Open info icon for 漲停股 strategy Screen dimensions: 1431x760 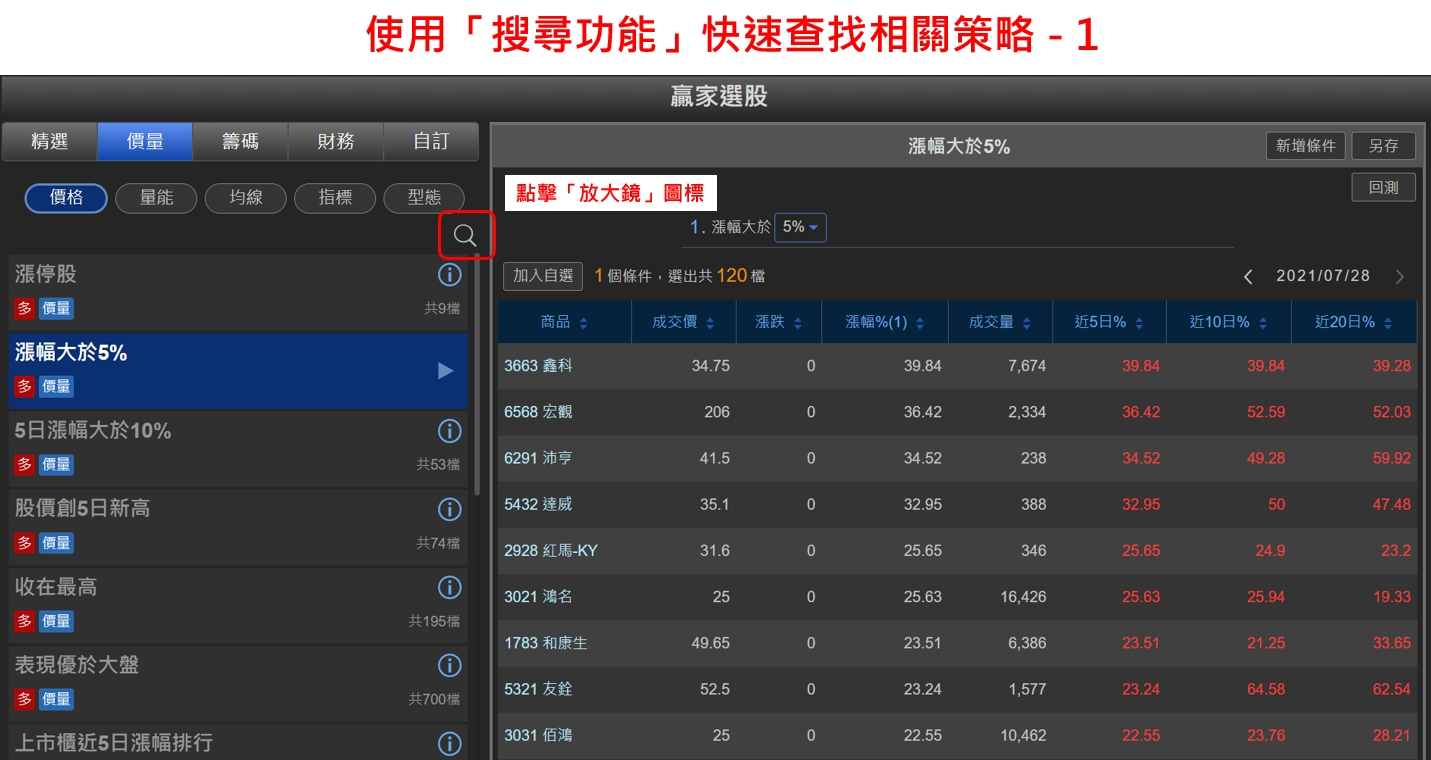[449, 274]
